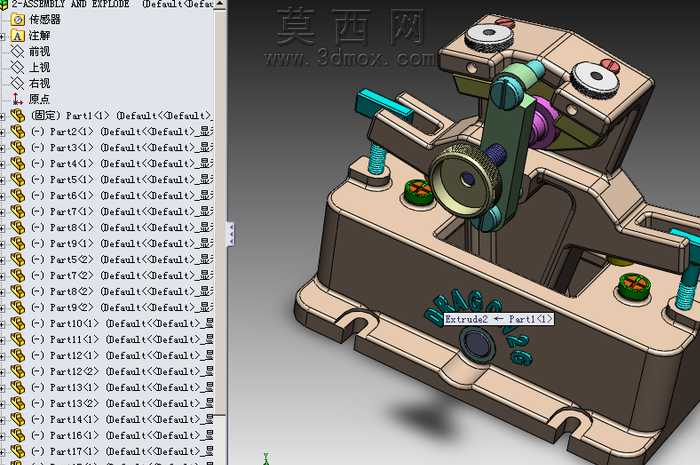This screenshot has height=465, width=700.
Task: Click the Part5<1> component icon
Action: point(18,179)
